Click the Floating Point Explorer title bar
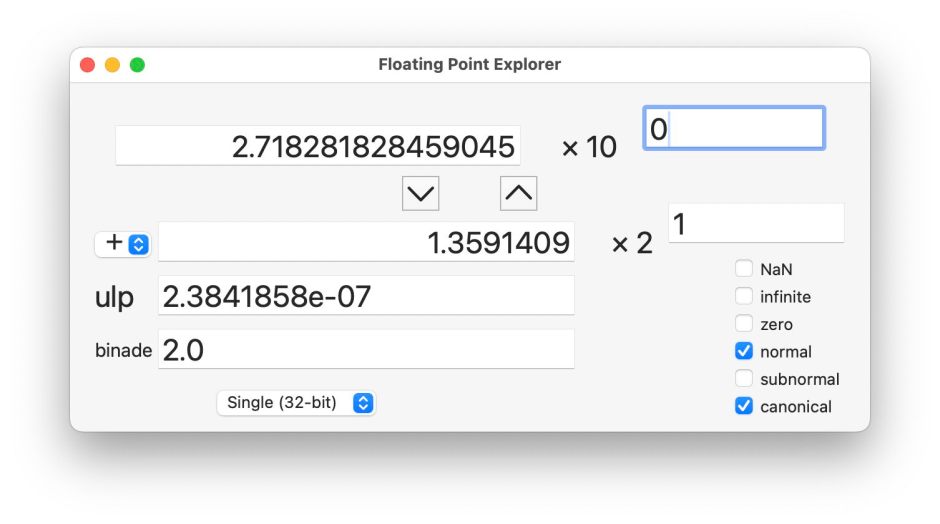 click(x=470, y=65)
